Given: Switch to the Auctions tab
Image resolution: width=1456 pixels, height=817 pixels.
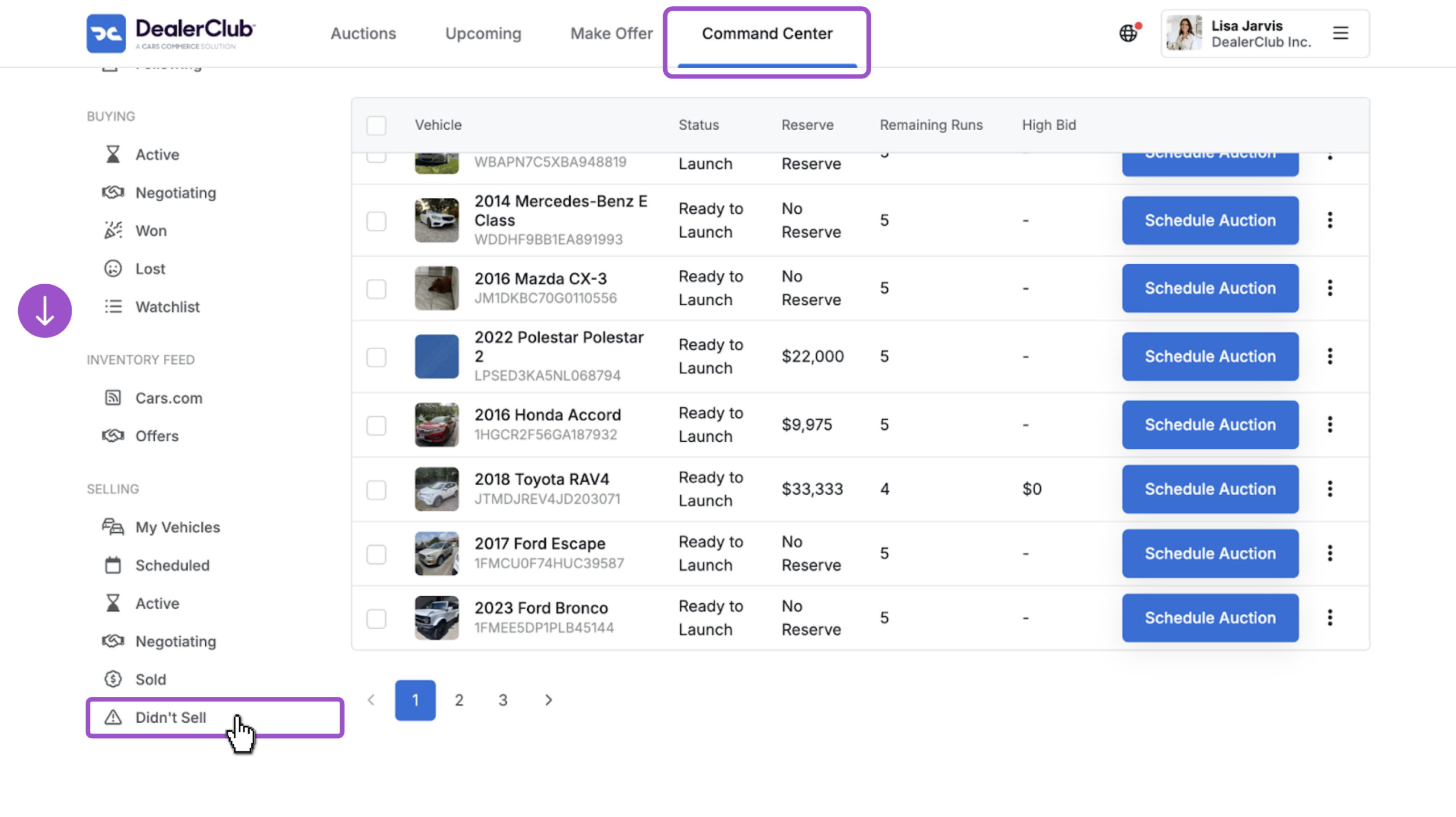Looking at the screenshot, I should (x=363, y=34).
